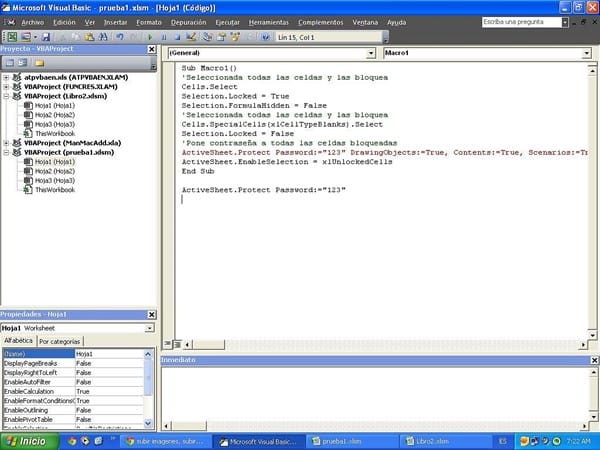Switch to the Por categorías tab
Screen dimensions: 600x450
[x=61, y=341]
